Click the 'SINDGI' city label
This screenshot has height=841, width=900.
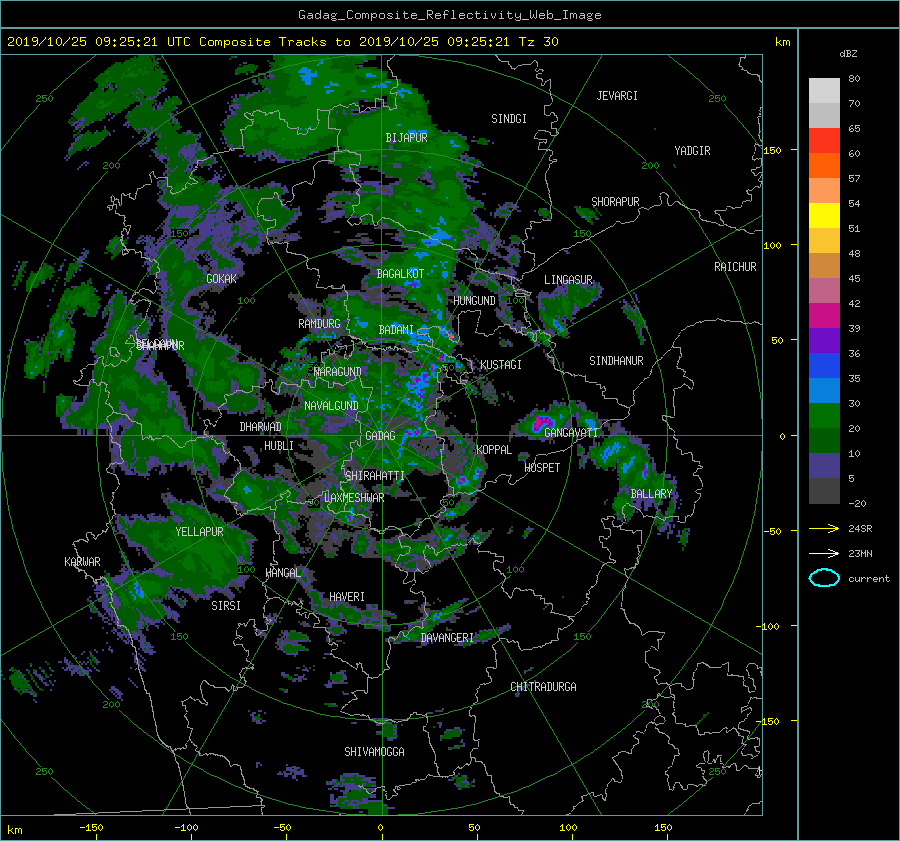[509, 119]
